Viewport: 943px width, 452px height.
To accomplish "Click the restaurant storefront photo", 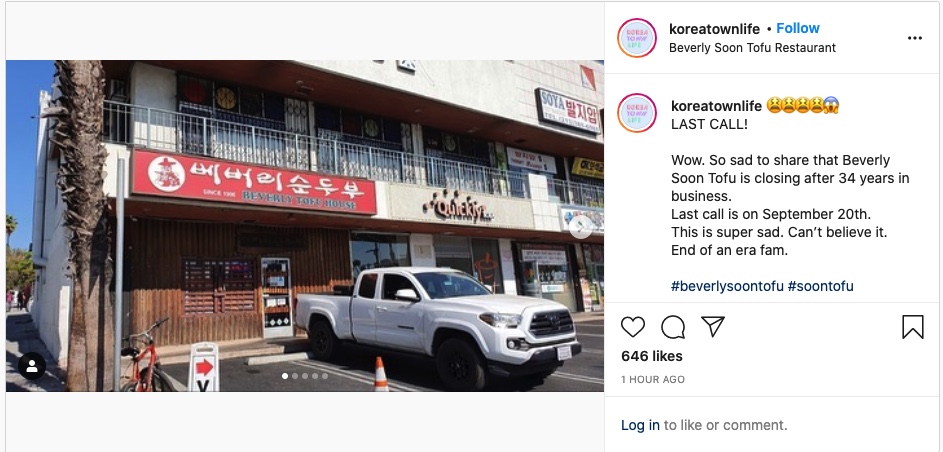I will tap(305, 225).
